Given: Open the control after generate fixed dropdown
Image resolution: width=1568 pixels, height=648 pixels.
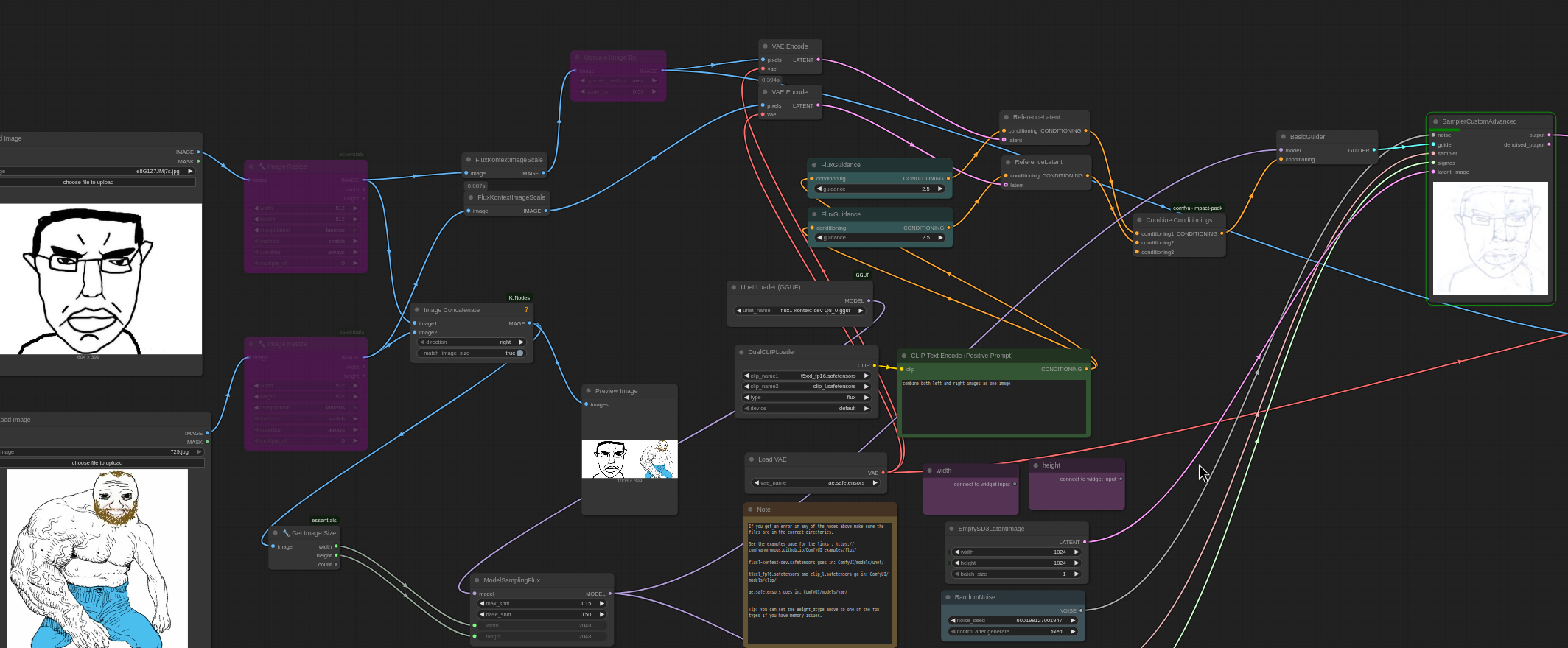Looking at the screenshot, I should 1014,632.
